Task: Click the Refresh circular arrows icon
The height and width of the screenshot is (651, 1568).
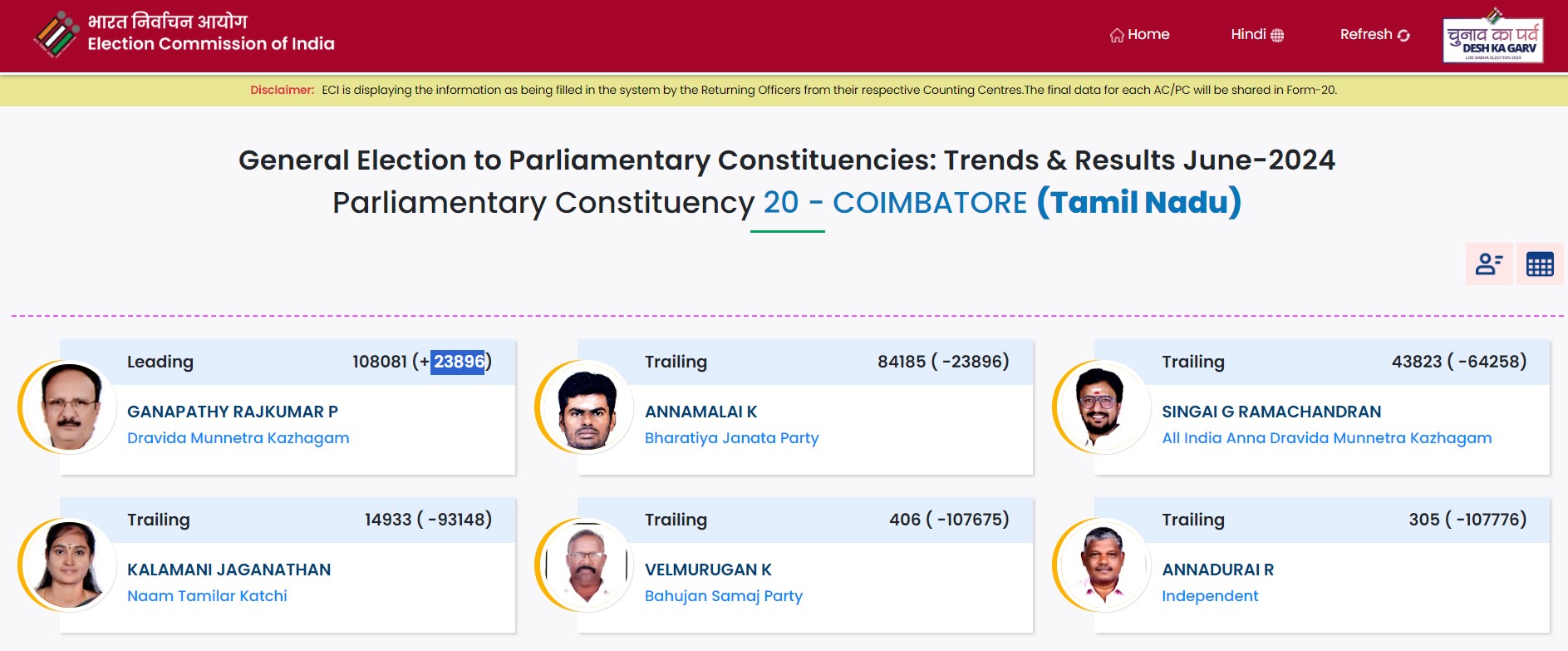Action: pyautogui.click(x=1403, y=35)
